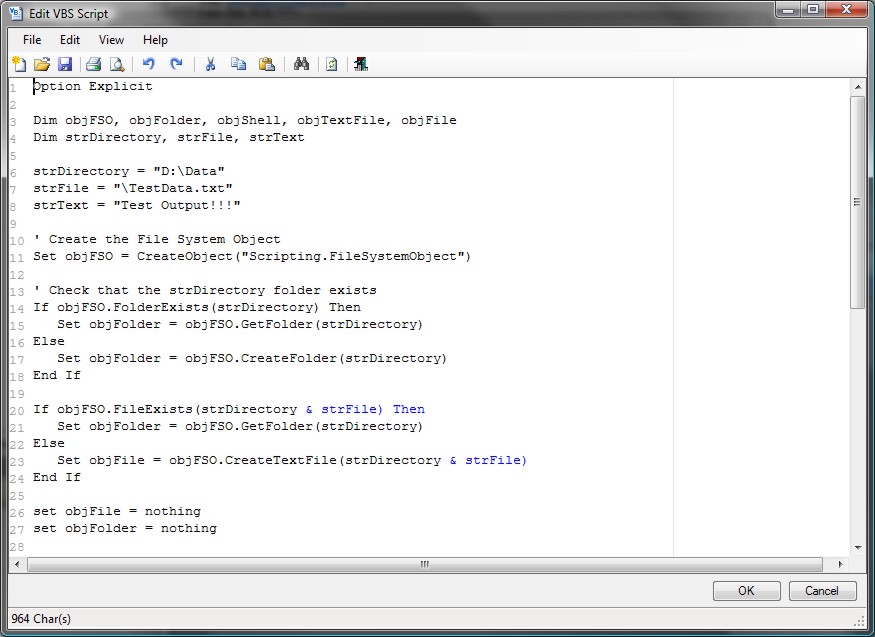The image size is (875, 637).
Task: Click the horizontal scrollbar right arrow
Action: pos(841,564)
